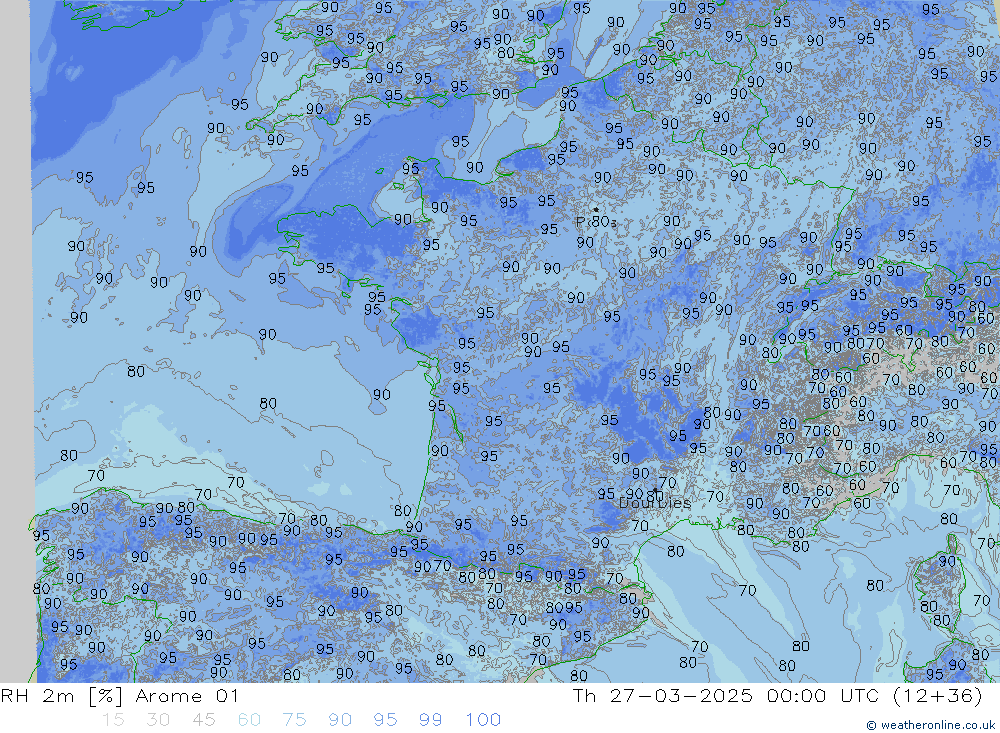
Task: Click the black Paris location dot
Action: (x=596, y=209)
